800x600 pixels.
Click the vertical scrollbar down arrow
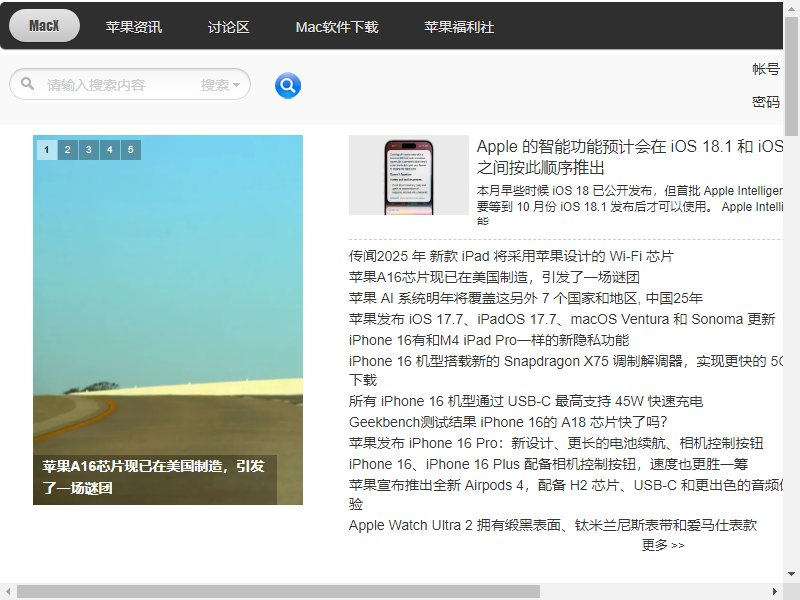[791, 574]
